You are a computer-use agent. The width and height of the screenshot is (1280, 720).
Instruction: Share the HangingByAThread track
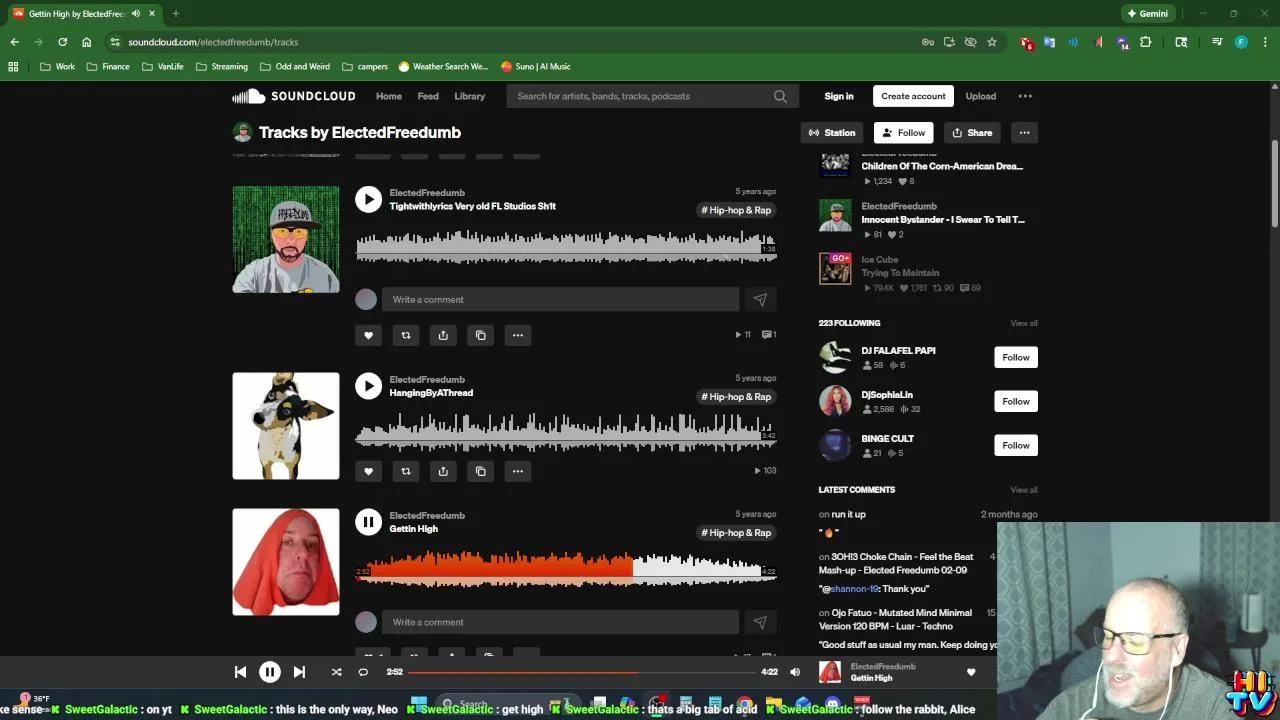[443, 471]
